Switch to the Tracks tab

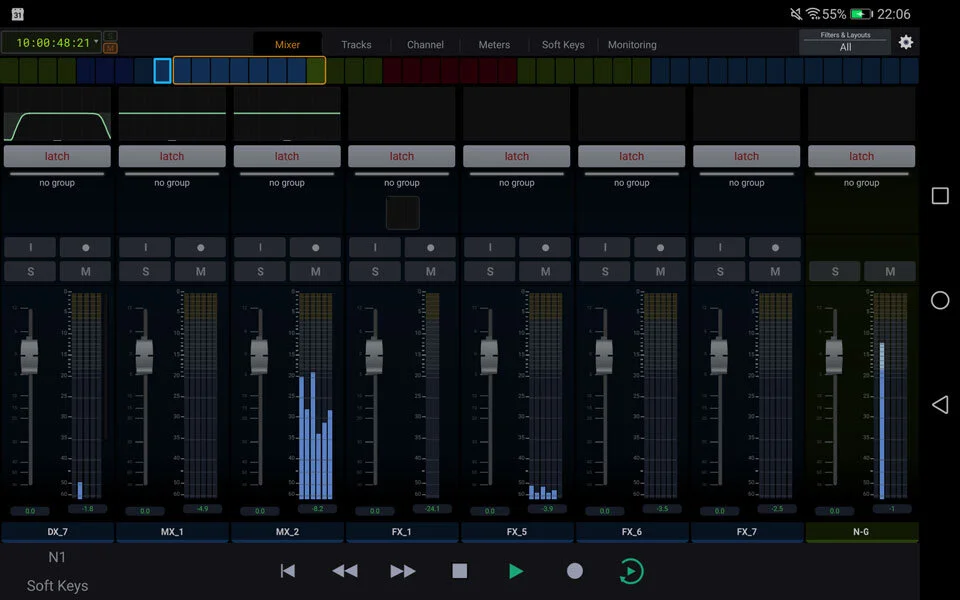pyautogui.click(x=356, y=44)
